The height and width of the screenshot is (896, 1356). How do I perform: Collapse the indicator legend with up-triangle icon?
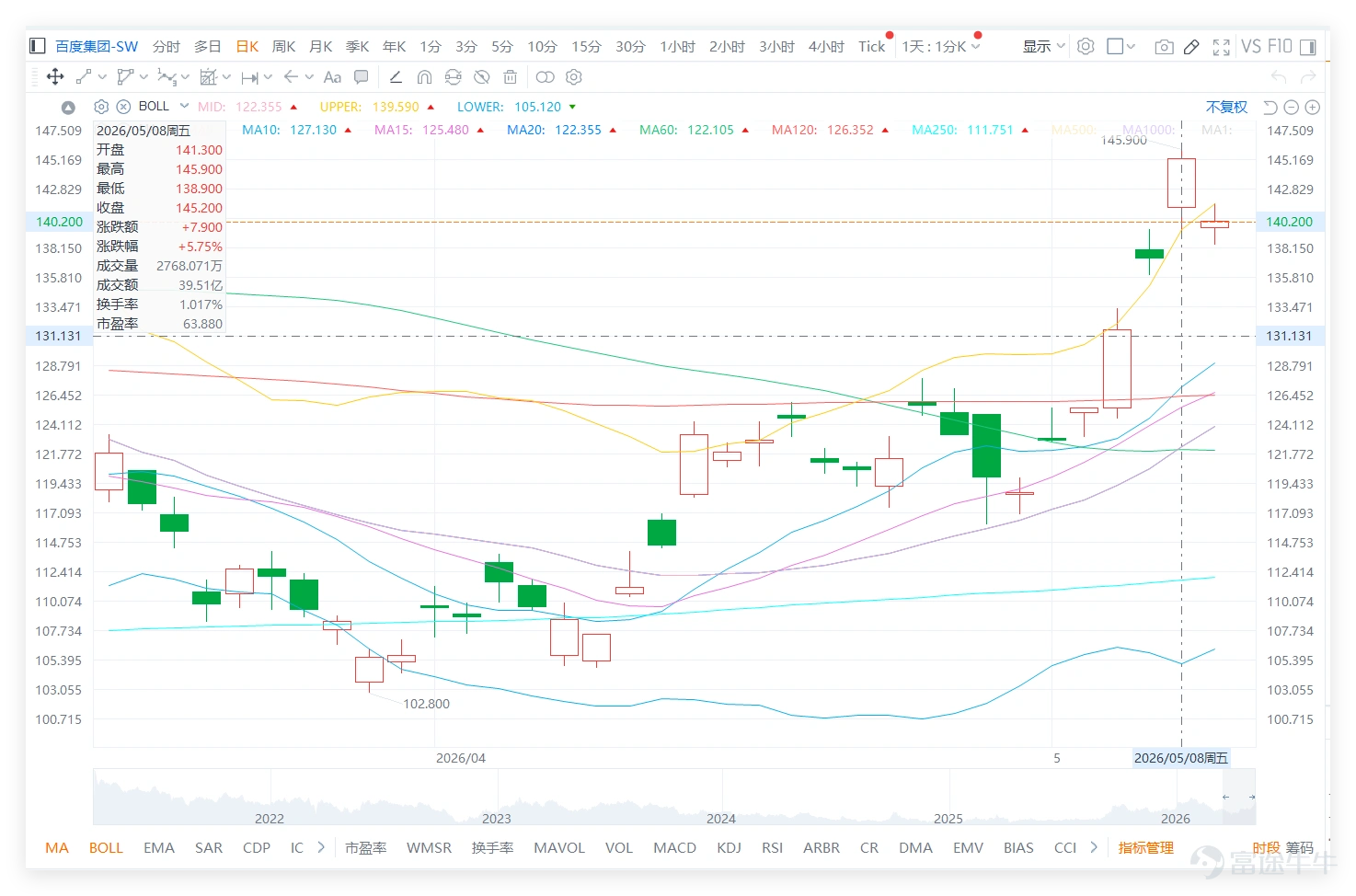(68, 108)
